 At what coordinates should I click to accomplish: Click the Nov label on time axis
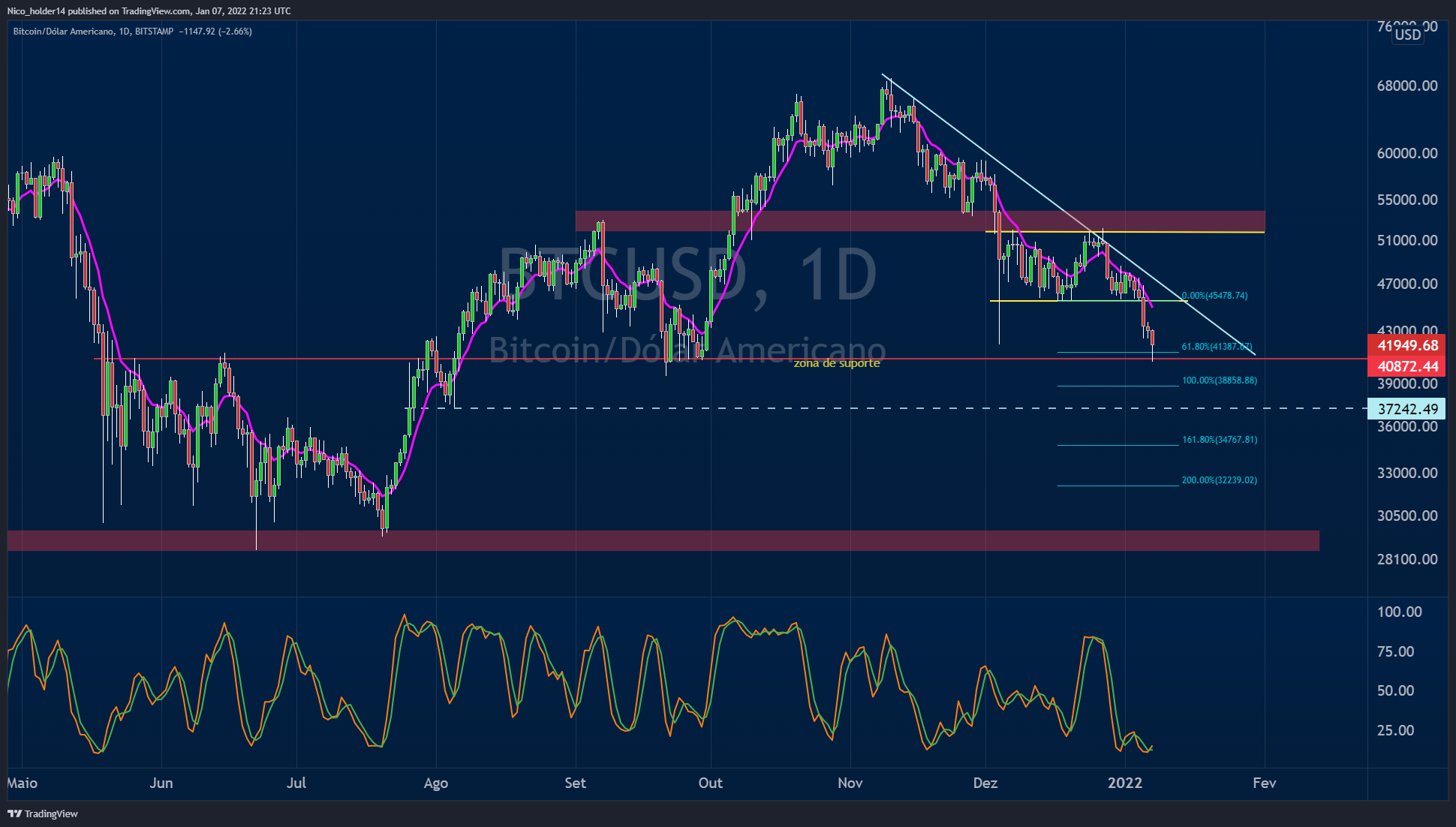point(850,783)
